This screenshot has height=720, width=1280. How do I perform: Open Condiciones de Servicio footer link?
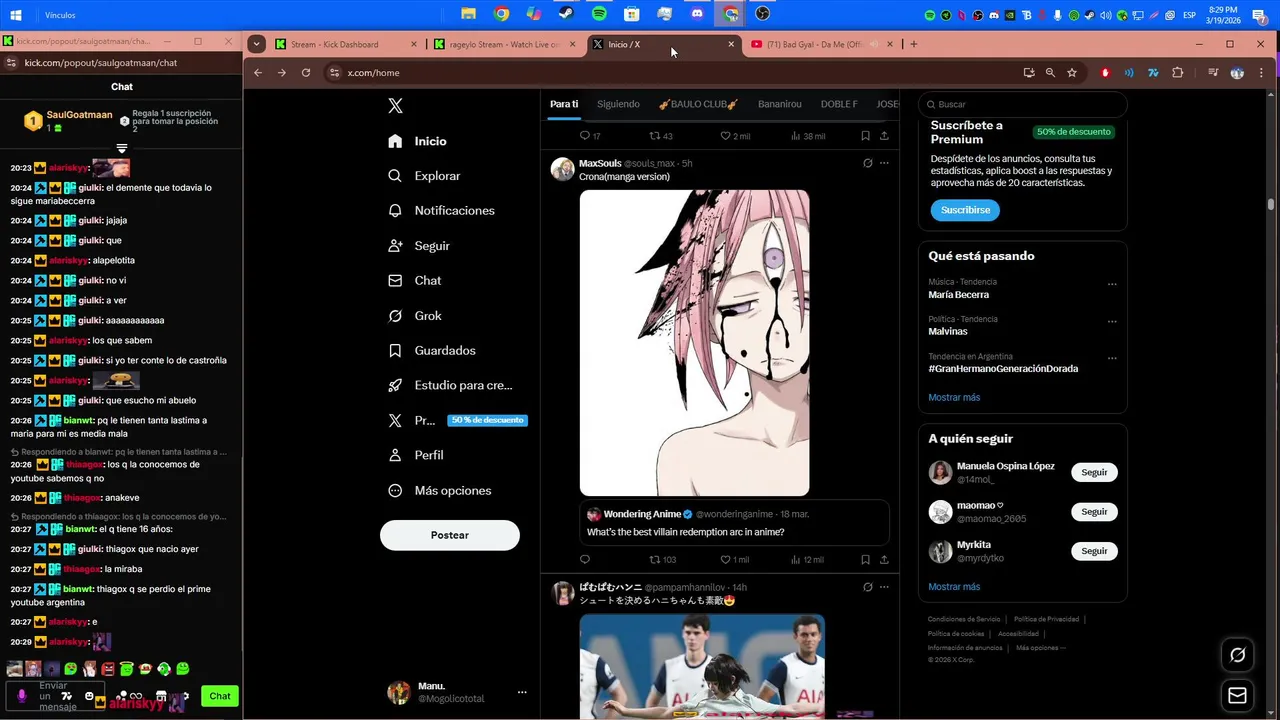tap(964, 620)
